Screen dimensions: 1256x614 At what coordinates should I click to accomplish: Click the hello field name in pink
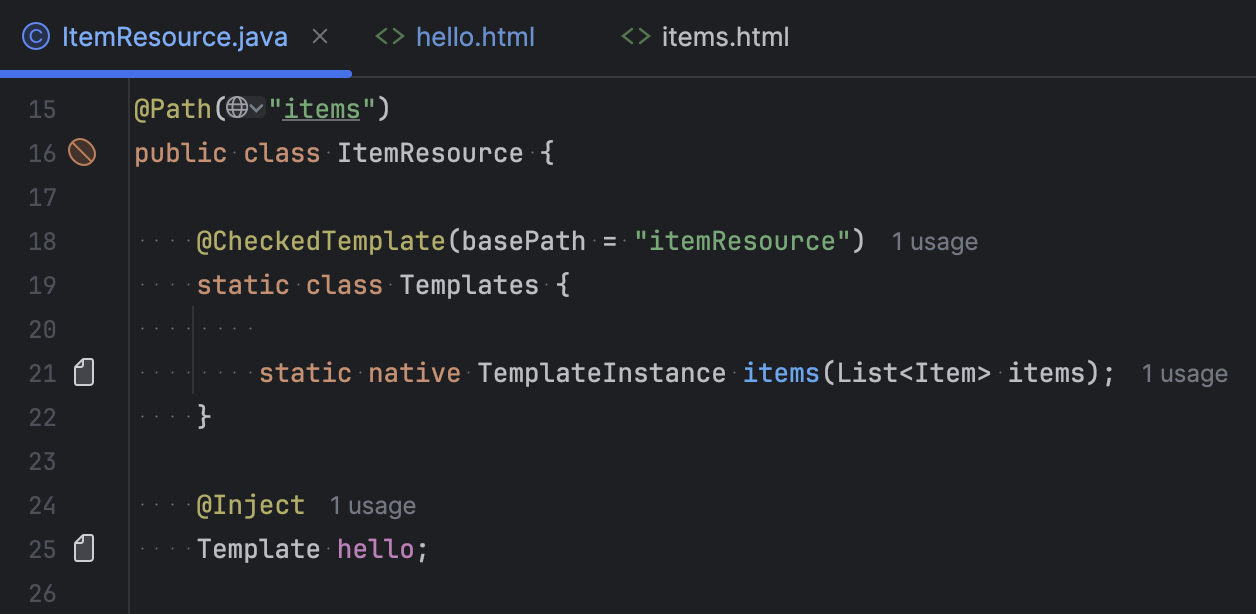tap(376, 548)
